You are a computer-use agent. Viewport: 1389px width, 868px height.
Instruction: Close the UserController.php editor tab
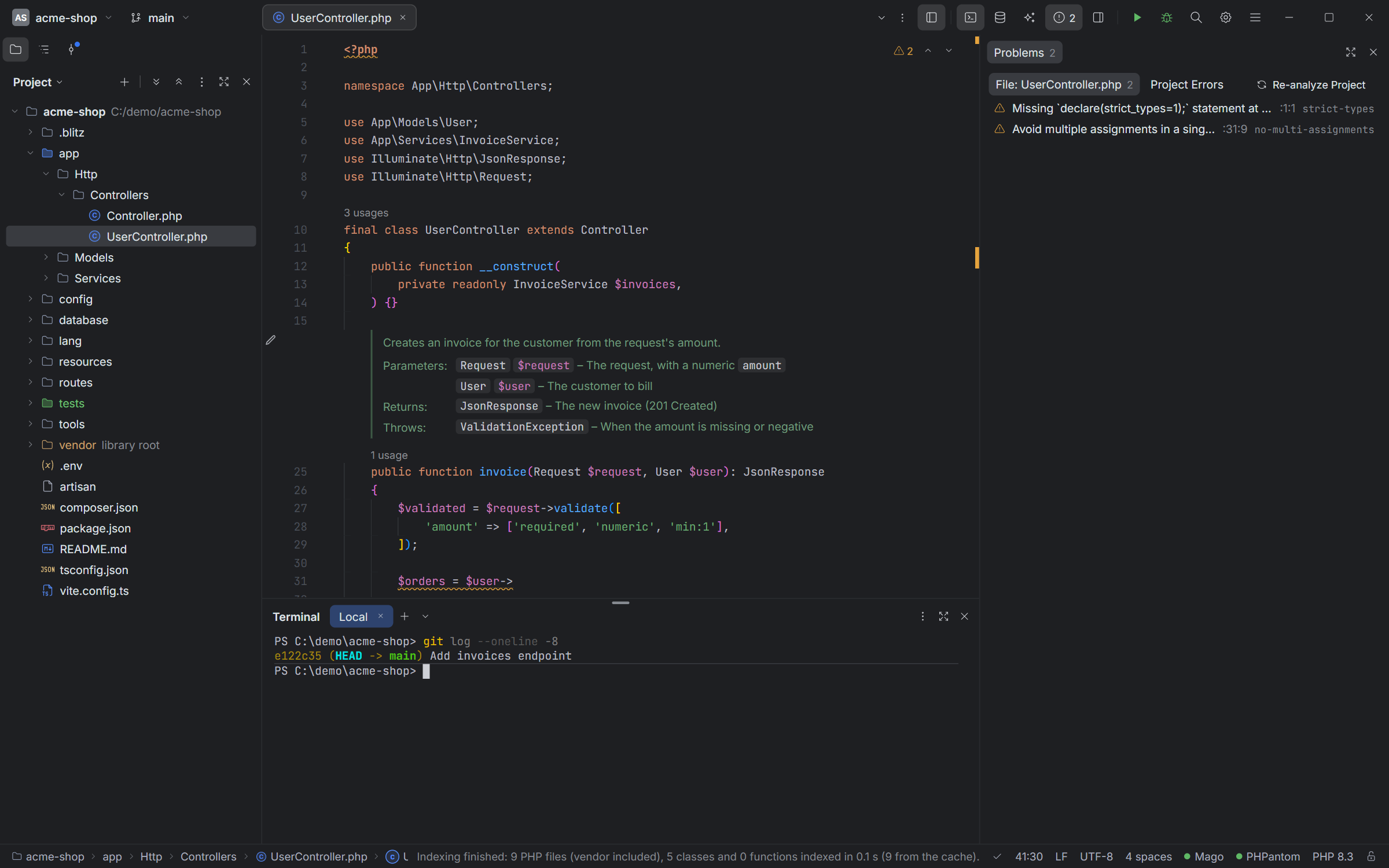(403, 17)
